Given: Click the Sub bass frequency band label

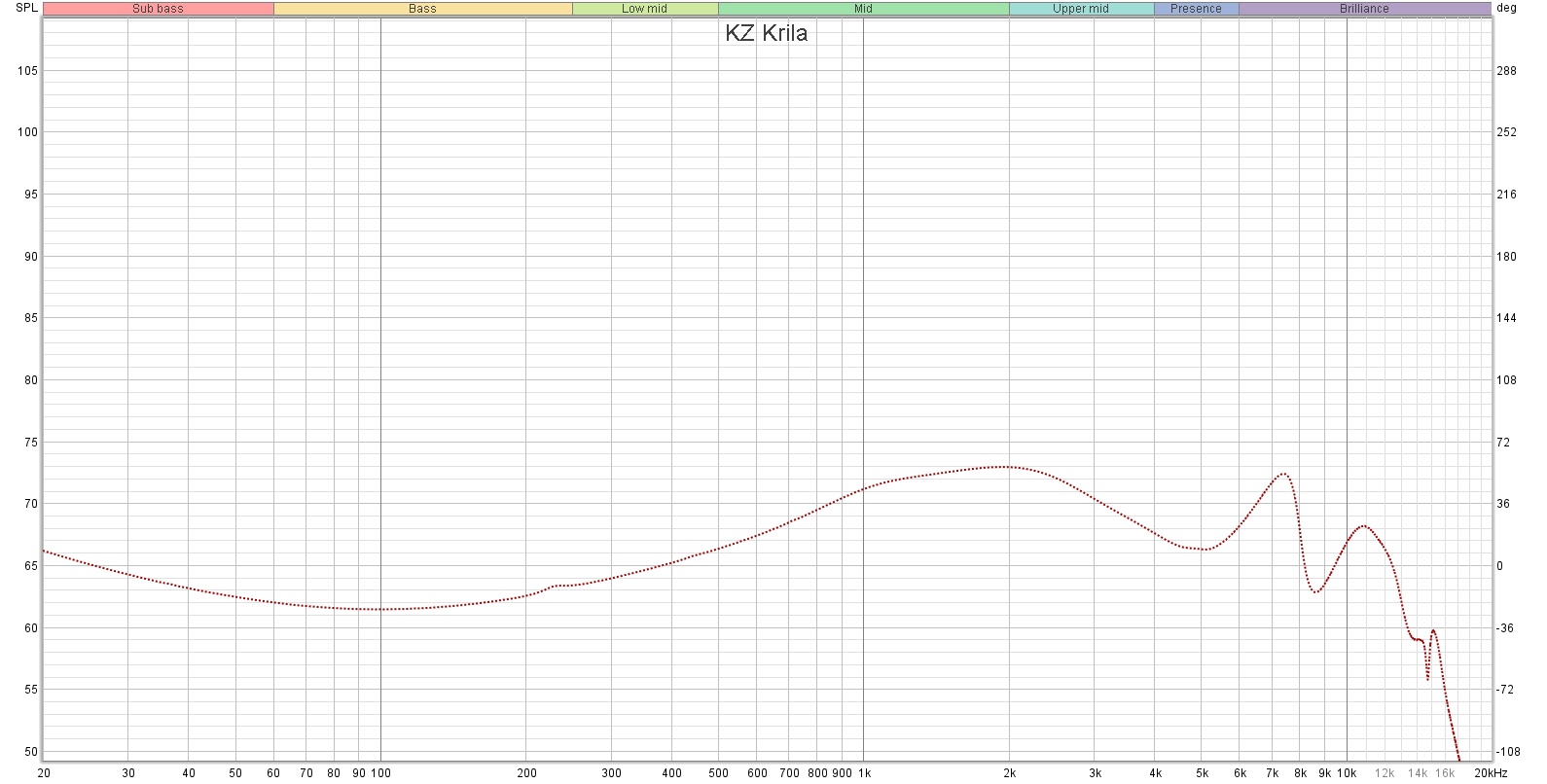Looking at the screenshot, I should [x=159, y=9].
